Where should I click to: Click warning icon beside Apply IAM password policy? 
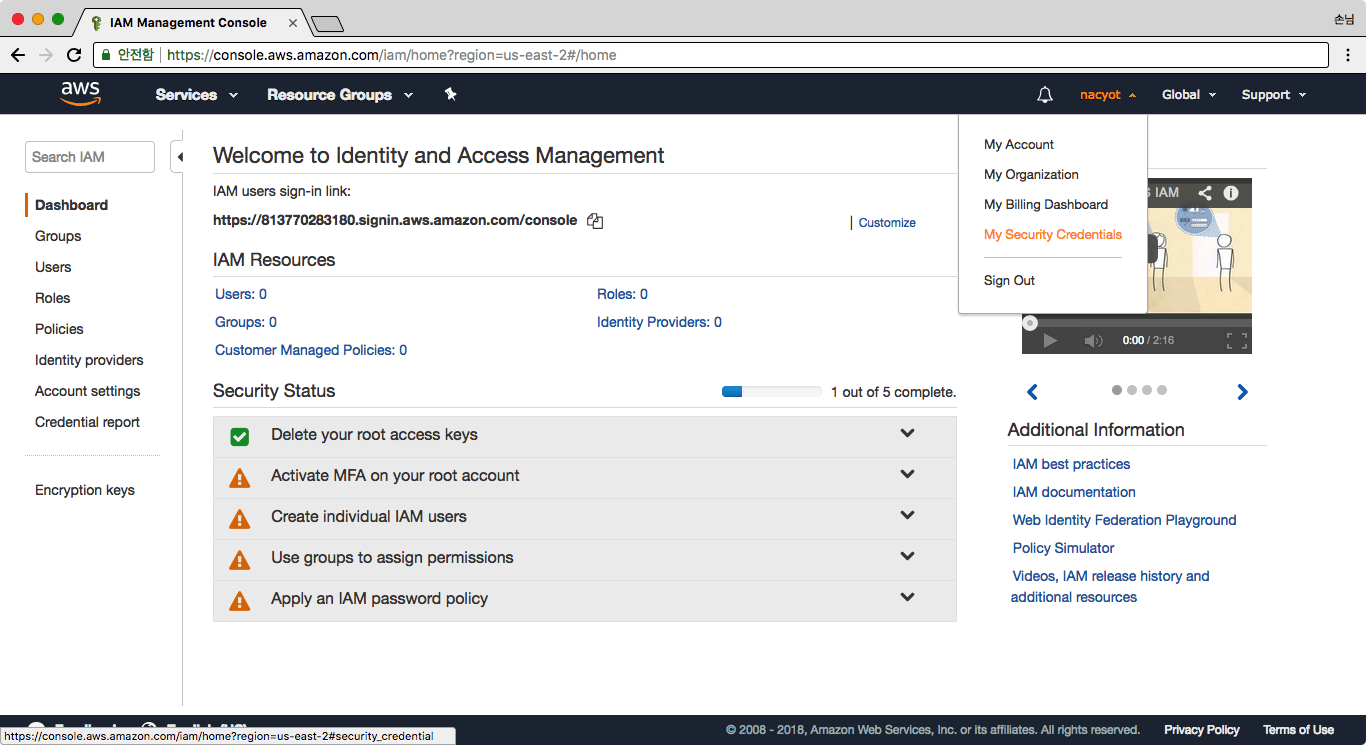pyautogui.click(x=239, y=600)
